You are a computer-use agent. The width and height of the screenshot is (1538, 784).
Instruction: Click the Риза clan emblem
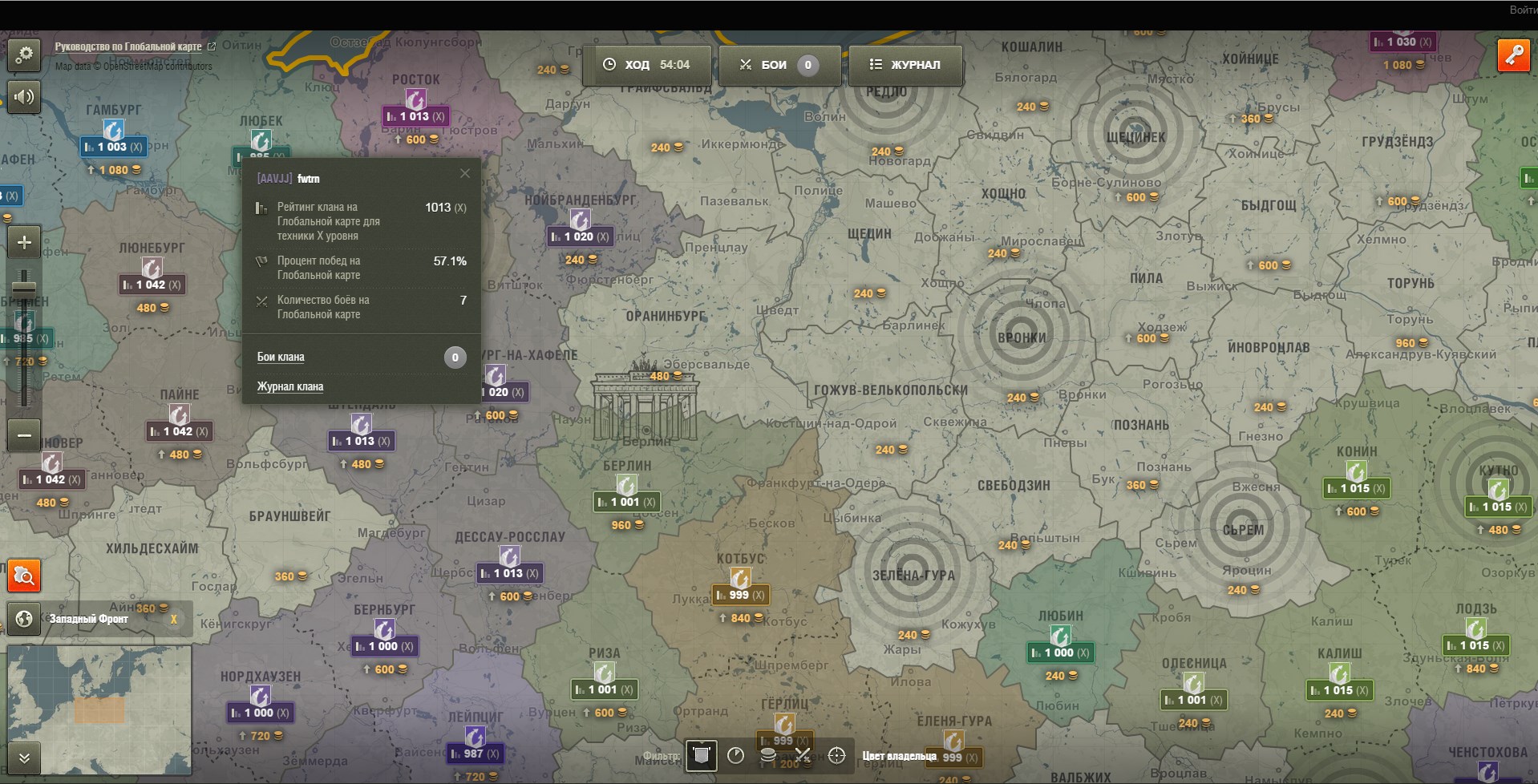[604, 673]
